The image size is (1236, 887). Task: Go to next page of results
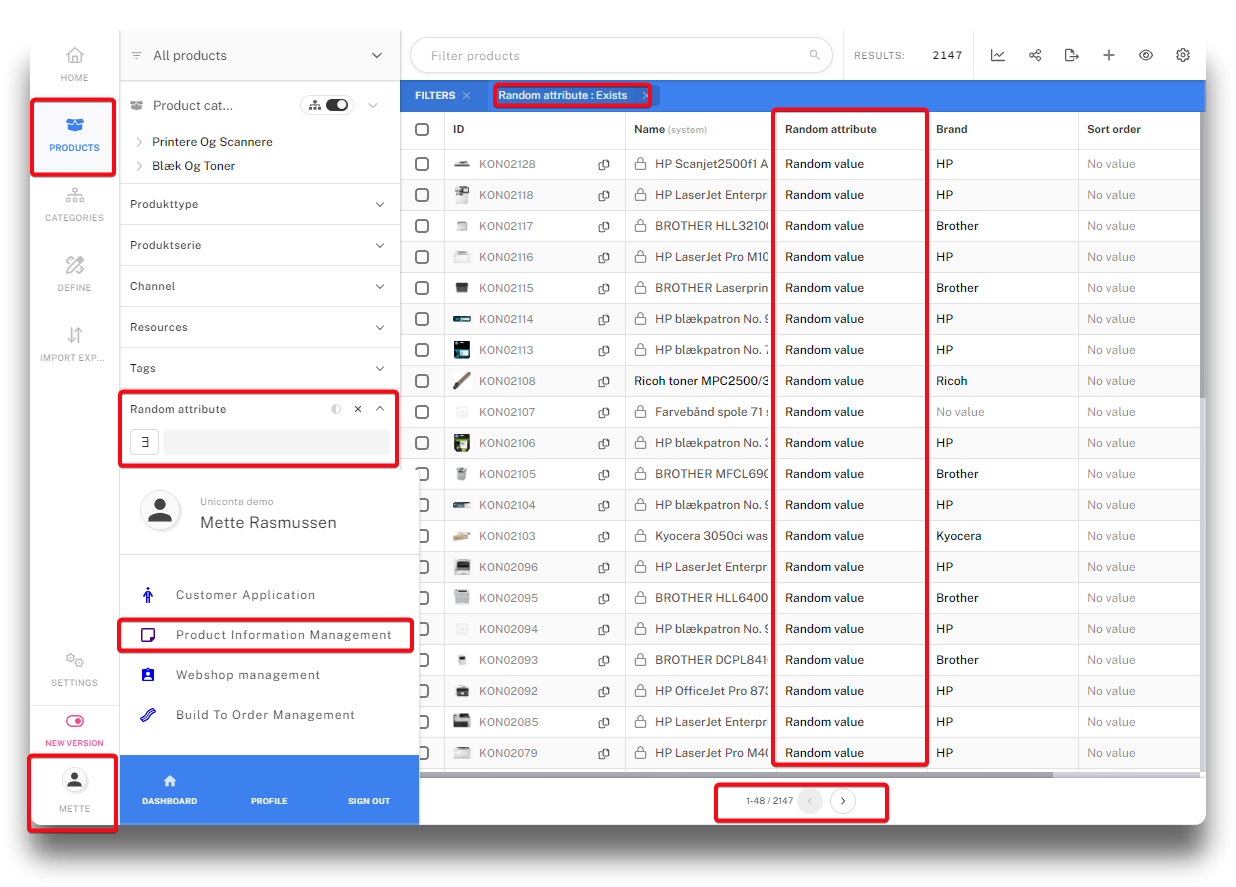click(843, 801)
